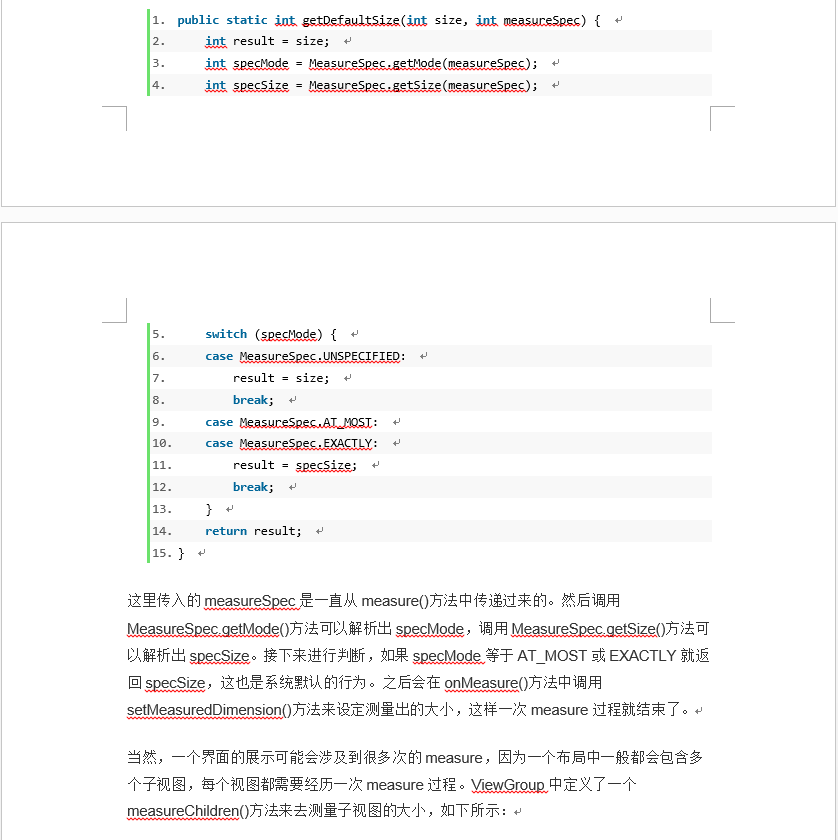Click the 'public' keyword in line 1
Screen dimensions: 838x840
tap(198, 20)
